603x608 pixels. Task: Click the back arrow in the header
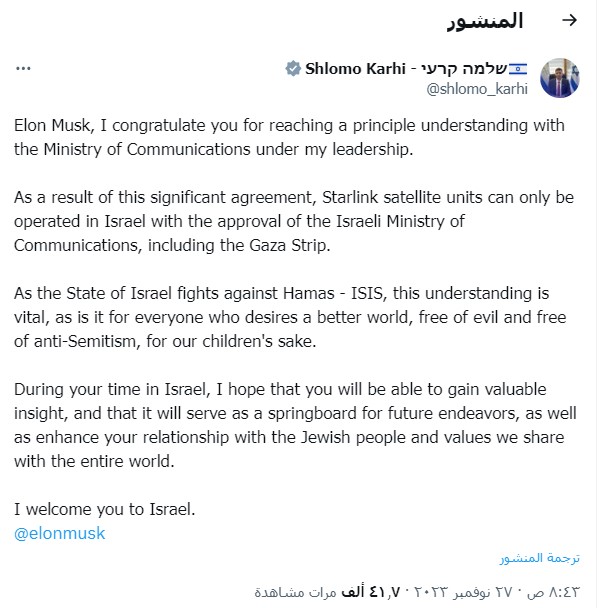pyautogui.click(x=569, y=21)
